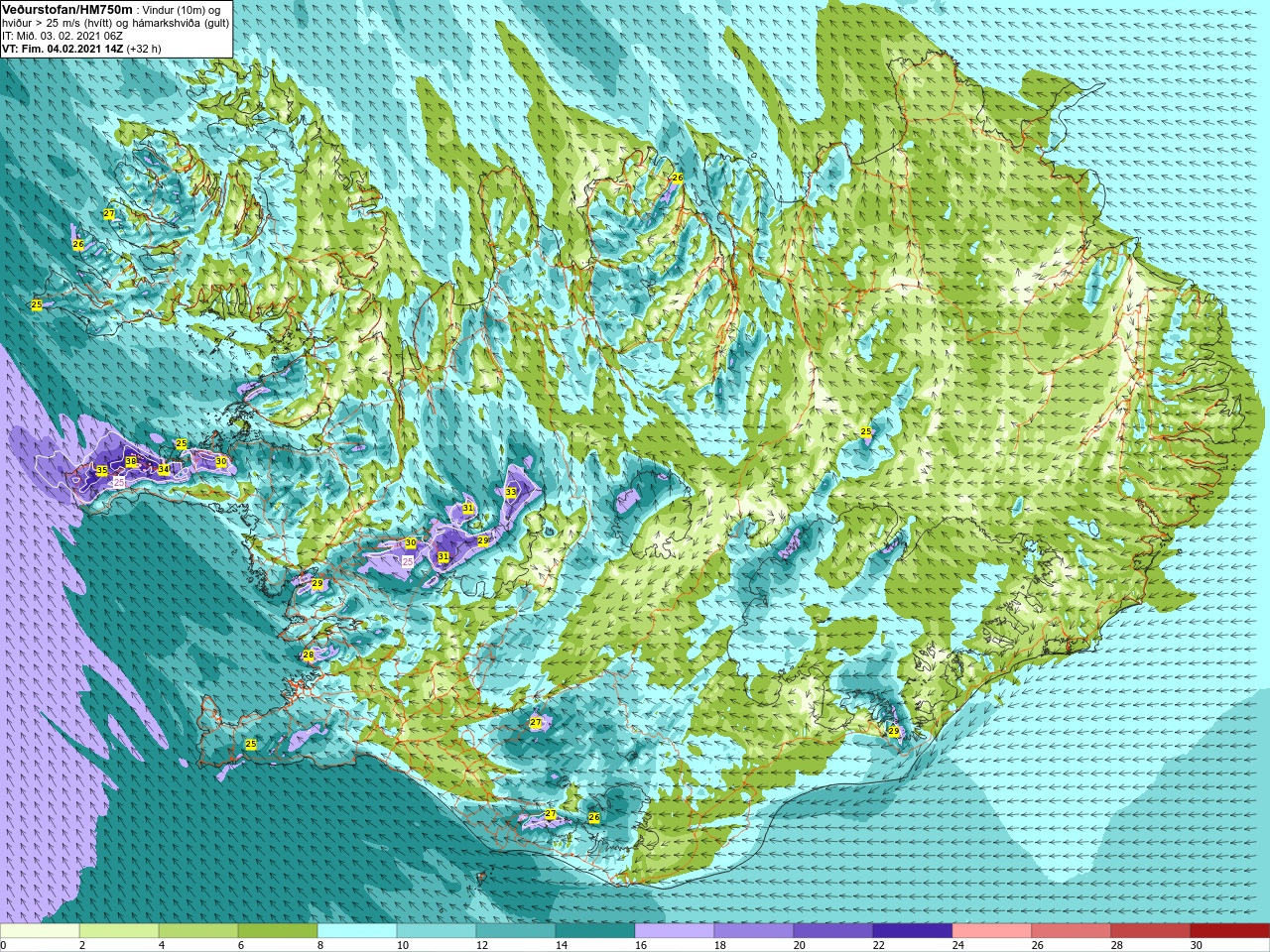Click the 'Veðurstofan/HM750m' title text
This screenshot has height=952, width=1270.
point(67,9)
